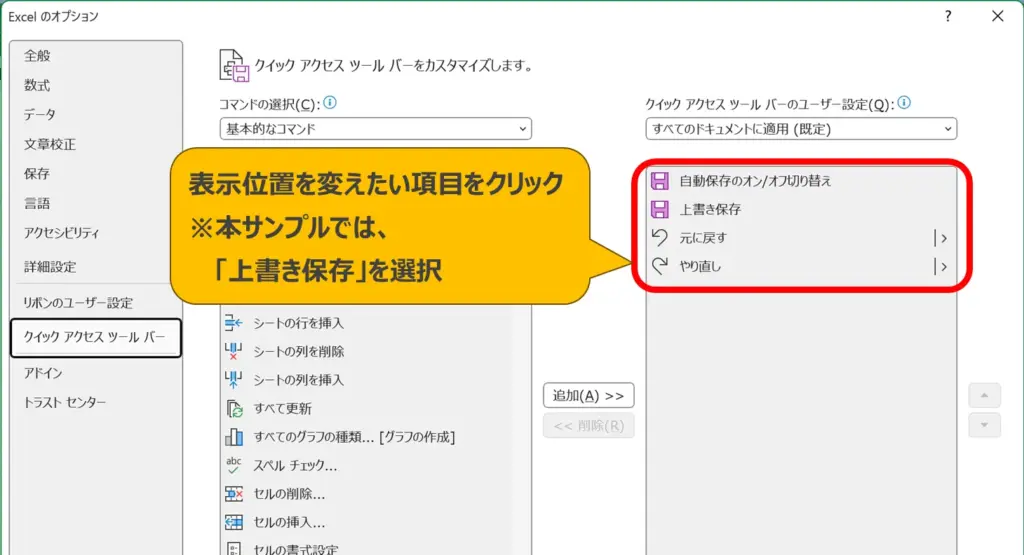This screenshot has height=555, width=1024.
Task: Click the insert sheet row icon
Action: (x=234, y=323)
